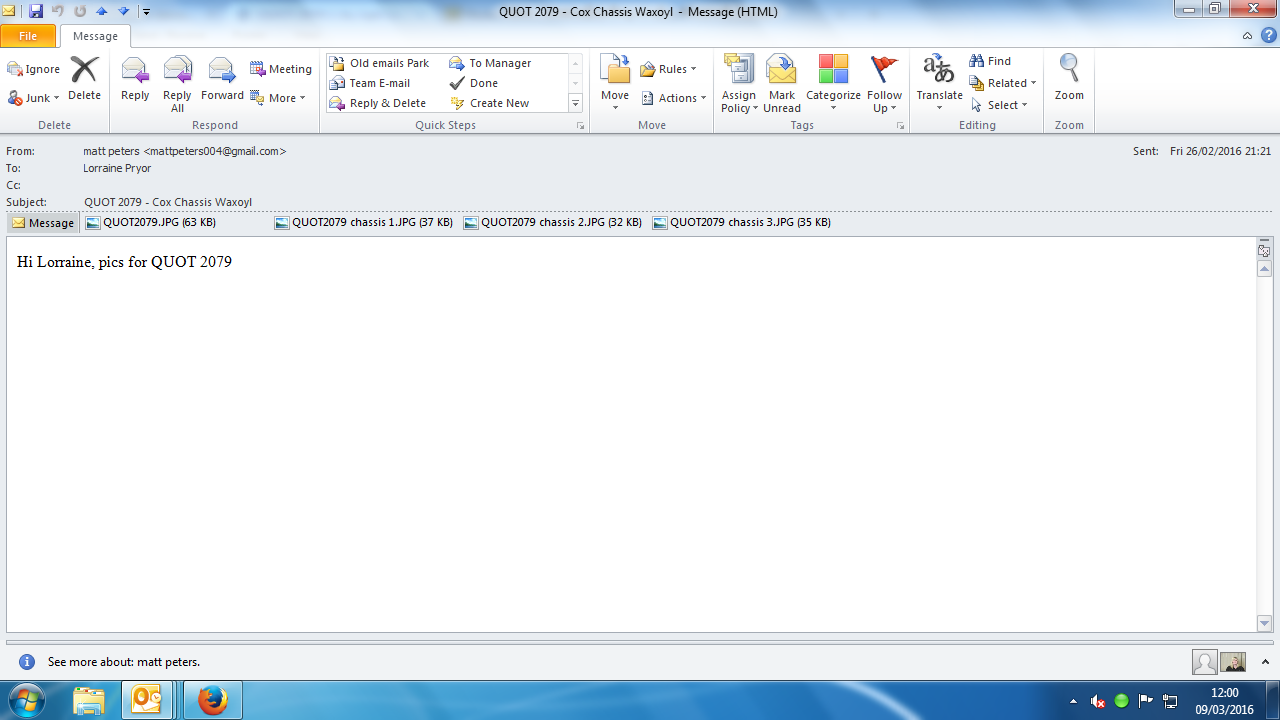
Task: Minimize the ribbon with the caret arrow
Action: click(x=1247, y=36)
